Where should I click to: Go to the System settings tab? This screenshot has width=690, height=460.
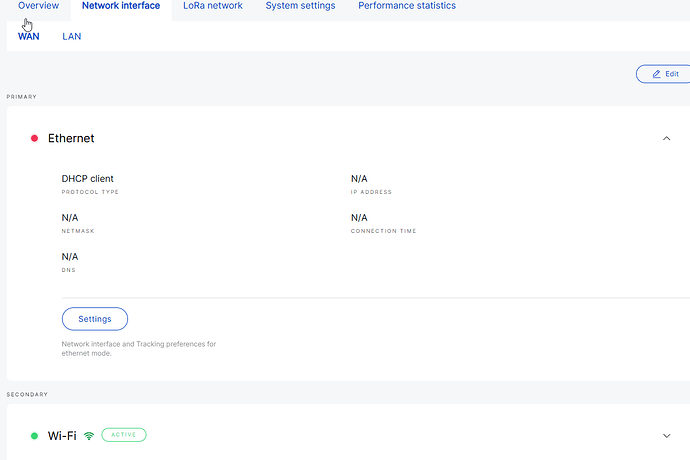pyautogui.click(x=300, y=6)
